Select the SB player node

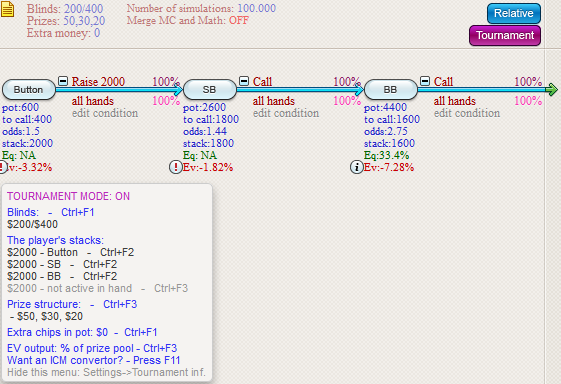(210, 89)
